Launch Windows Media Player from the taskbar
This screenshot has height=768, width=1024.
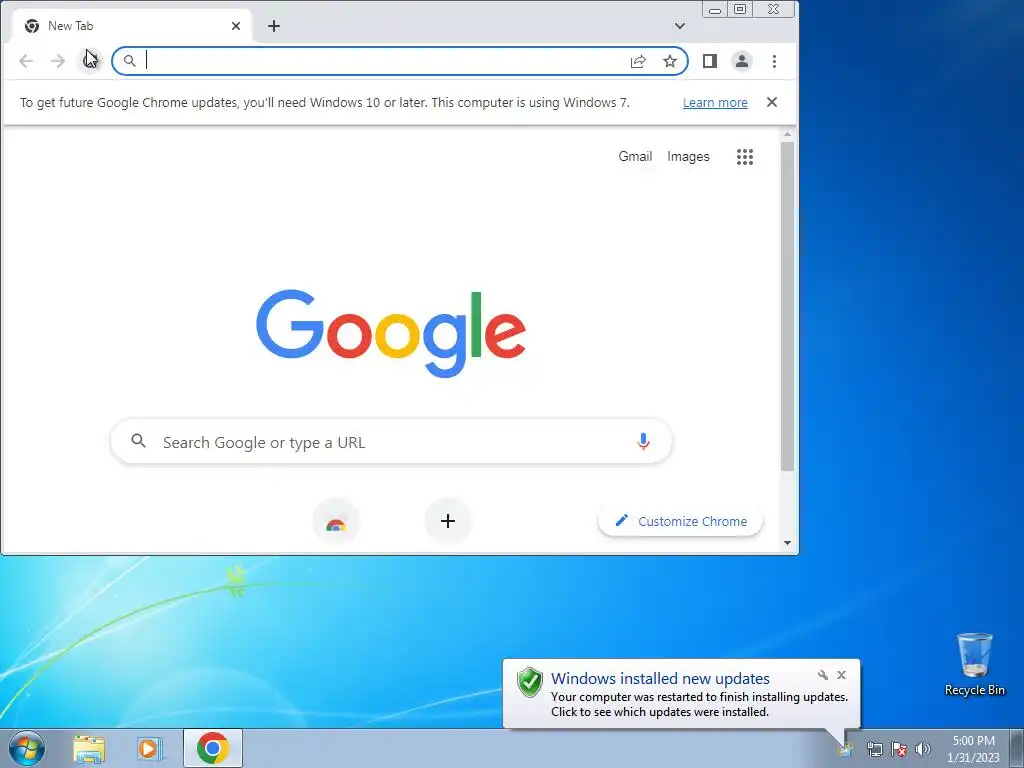(x=150, y=748)
